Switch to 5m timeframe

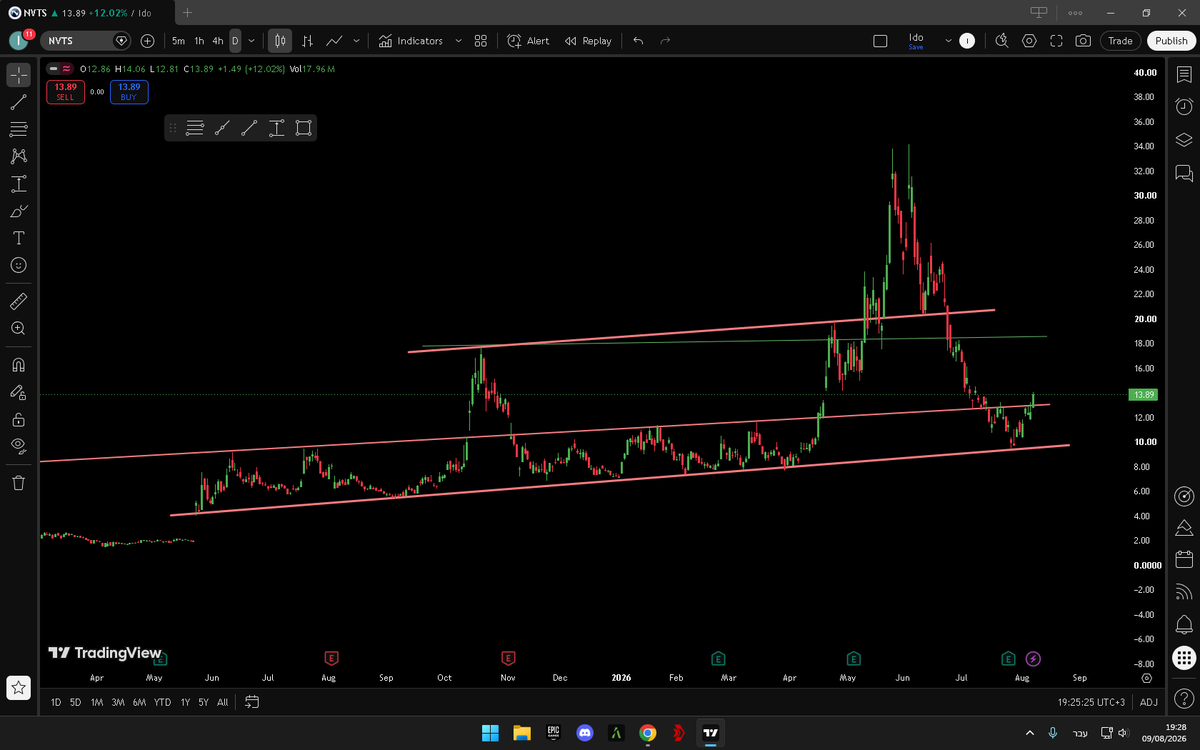178,41
